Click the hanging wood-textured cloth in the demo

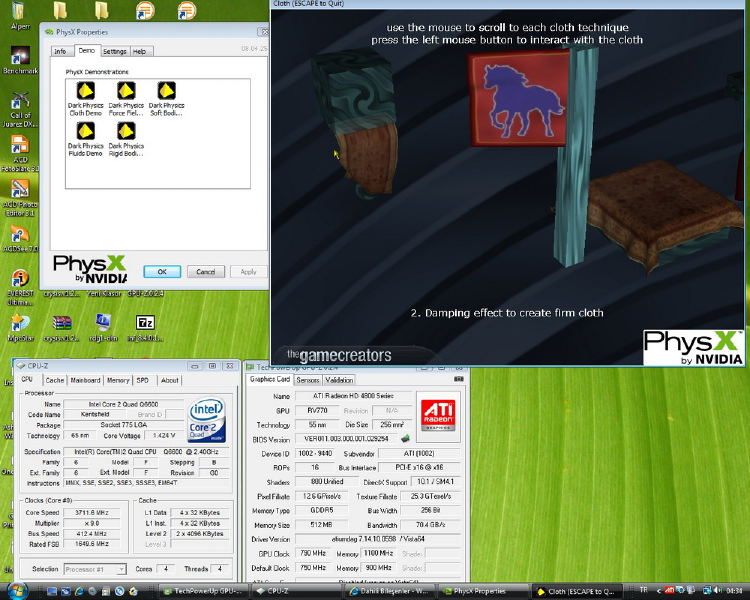[367, 160]
